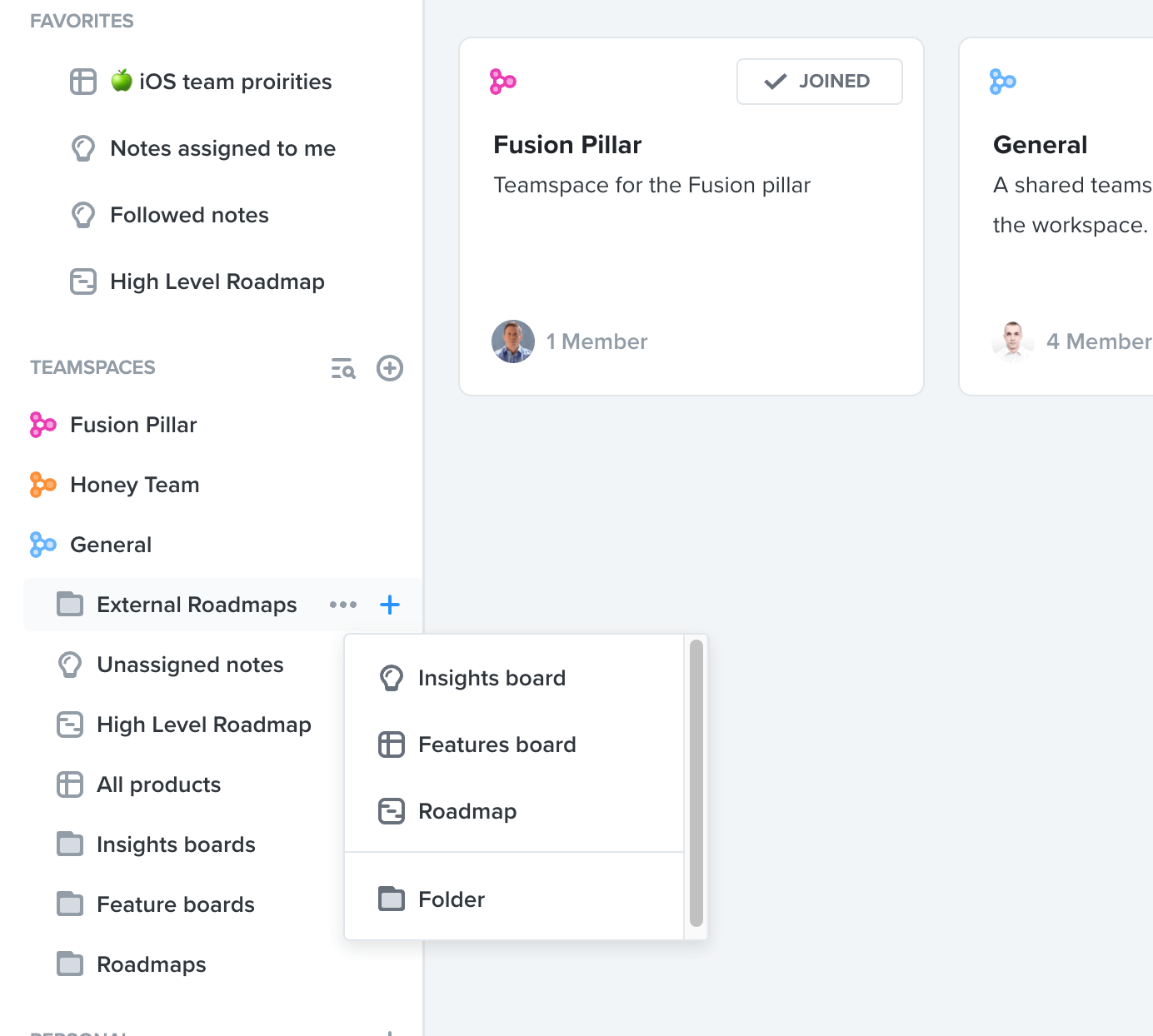The height and width of the screenshot is (1036, 1153).
Task: Click the plus icon beside Teamspaces header
Action: click(389, 368)
